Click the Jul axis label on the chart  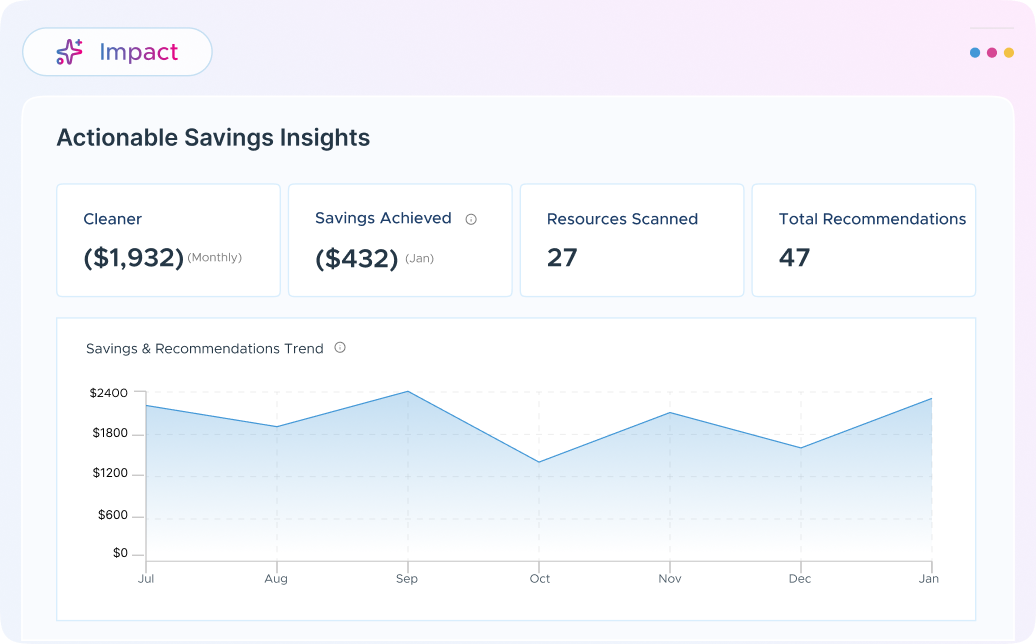point(146,579)
